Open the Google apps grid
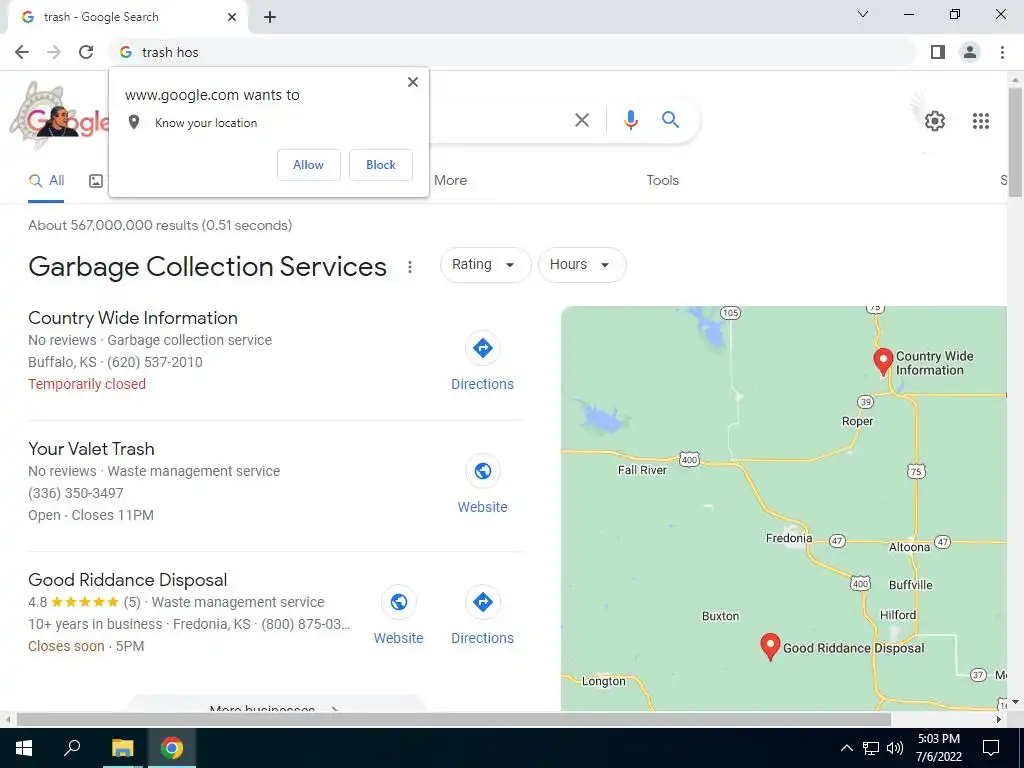The image size is (1024, 768). pos(980,121)
